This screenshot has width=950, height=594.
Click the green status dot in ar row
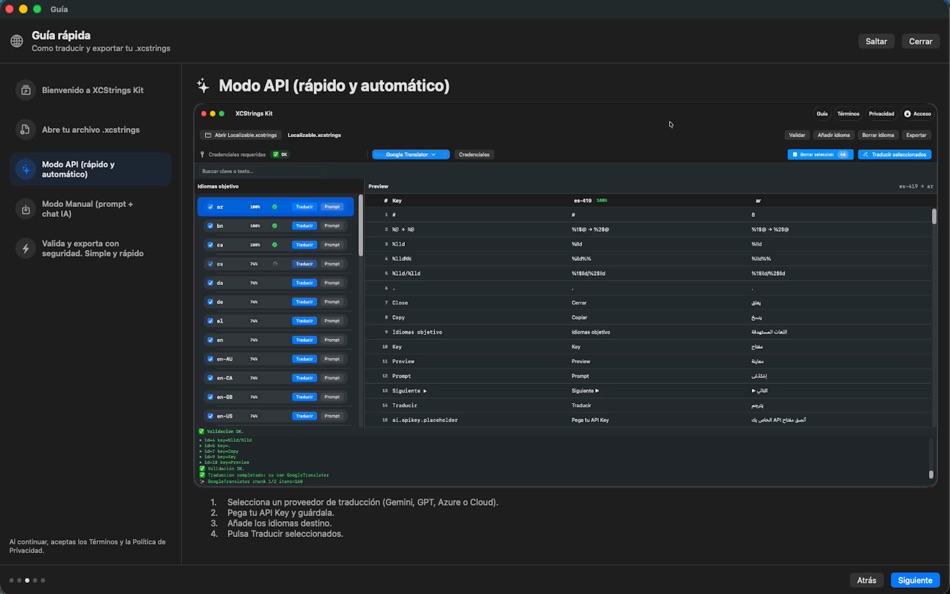click(x=274, y=207)
